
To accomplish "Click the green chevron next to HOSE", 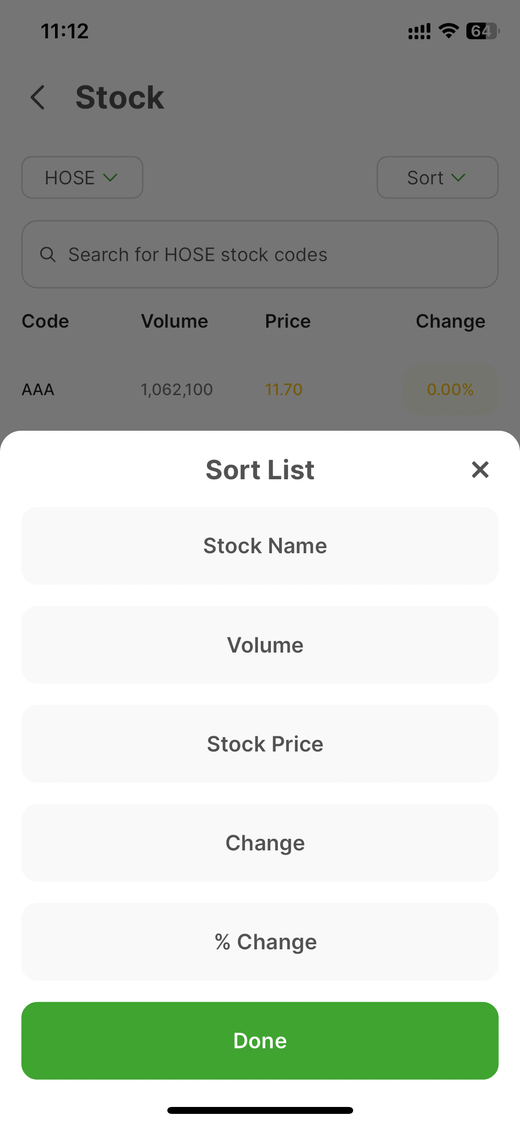I will [110, 177].
